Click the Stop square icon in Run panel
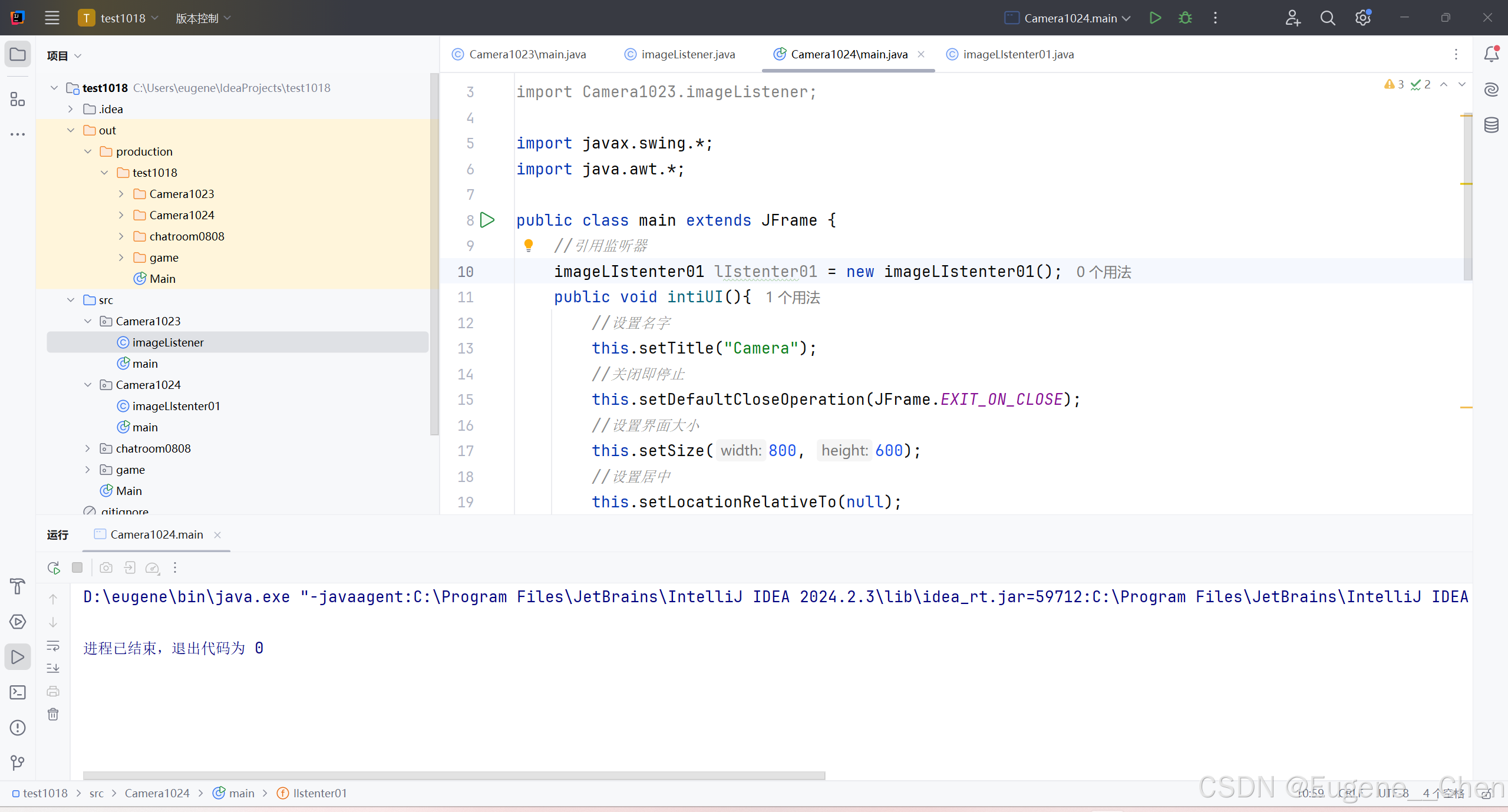Screen dimensions: 1508x812 (x=77, y=567)
